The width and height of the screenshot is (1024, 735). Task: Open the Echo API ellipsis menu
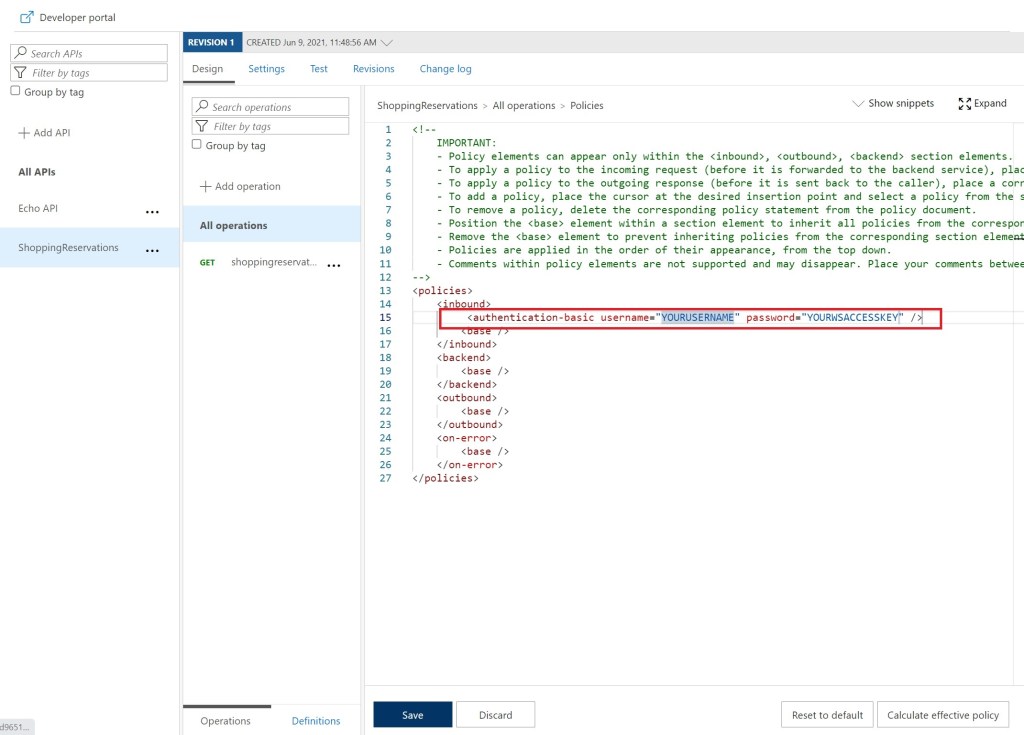152,211
